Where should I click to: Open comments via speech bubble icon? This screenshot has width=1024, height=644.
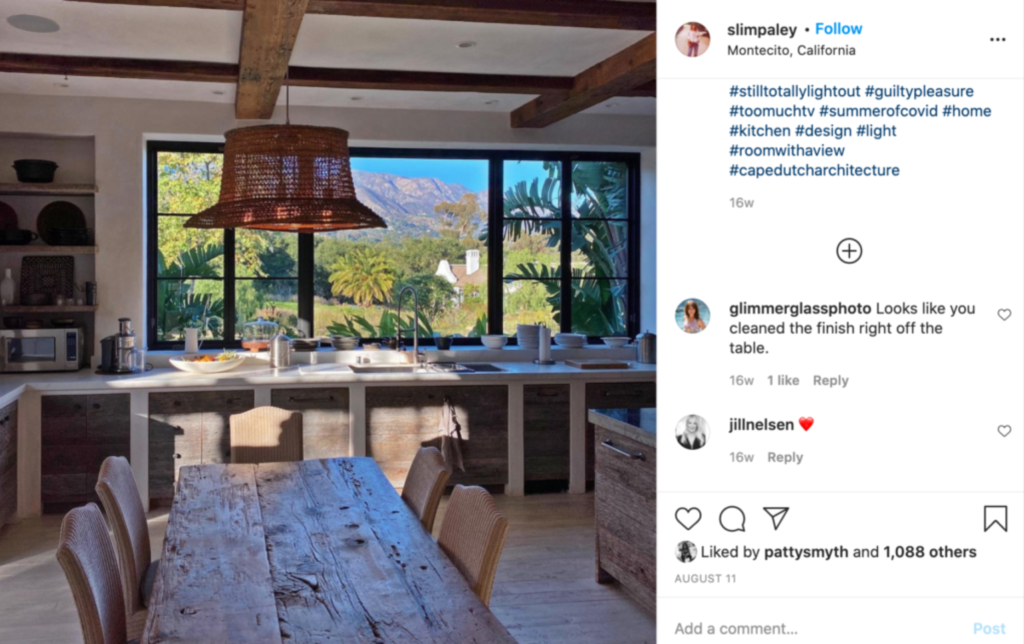click(x=732, y=519)
